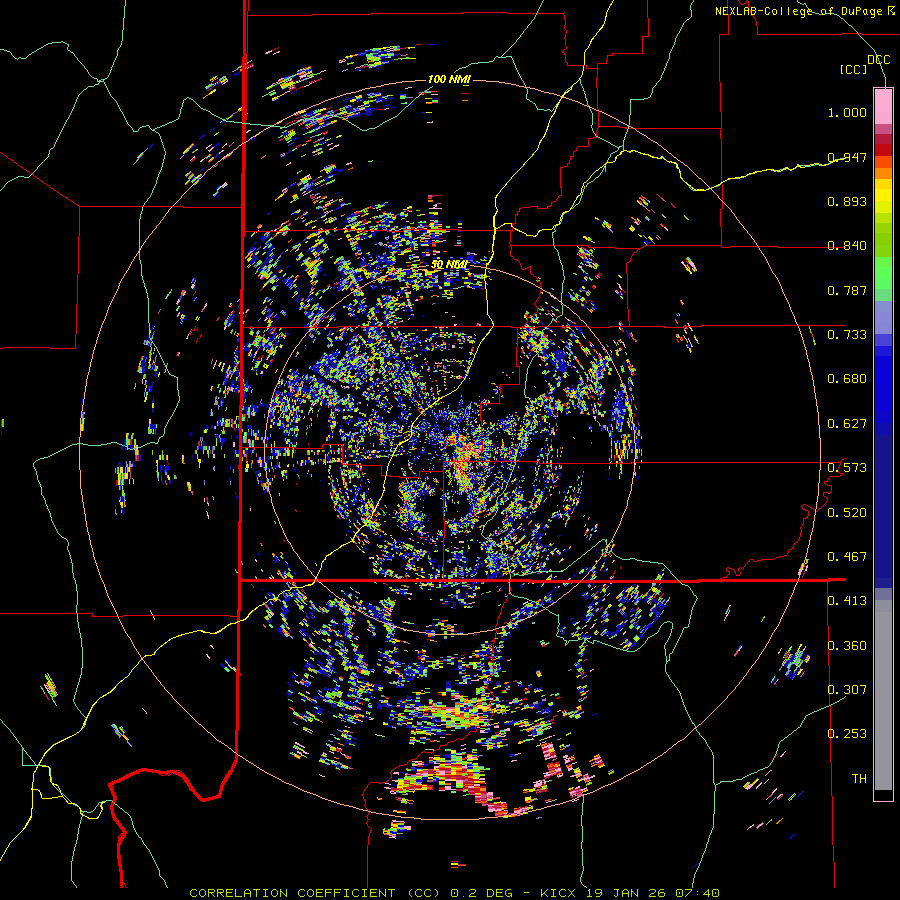Click the 0.307 scale value
Screen dimensions: 900x900
point(847,690)
